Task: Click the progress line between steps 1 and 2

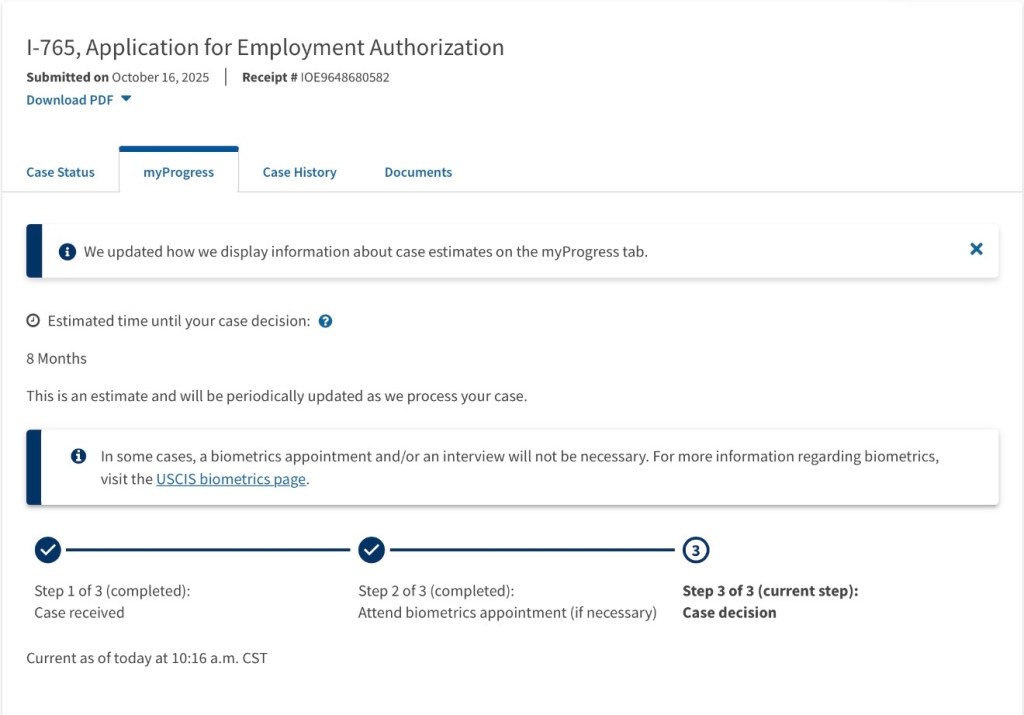Action: 208,549
